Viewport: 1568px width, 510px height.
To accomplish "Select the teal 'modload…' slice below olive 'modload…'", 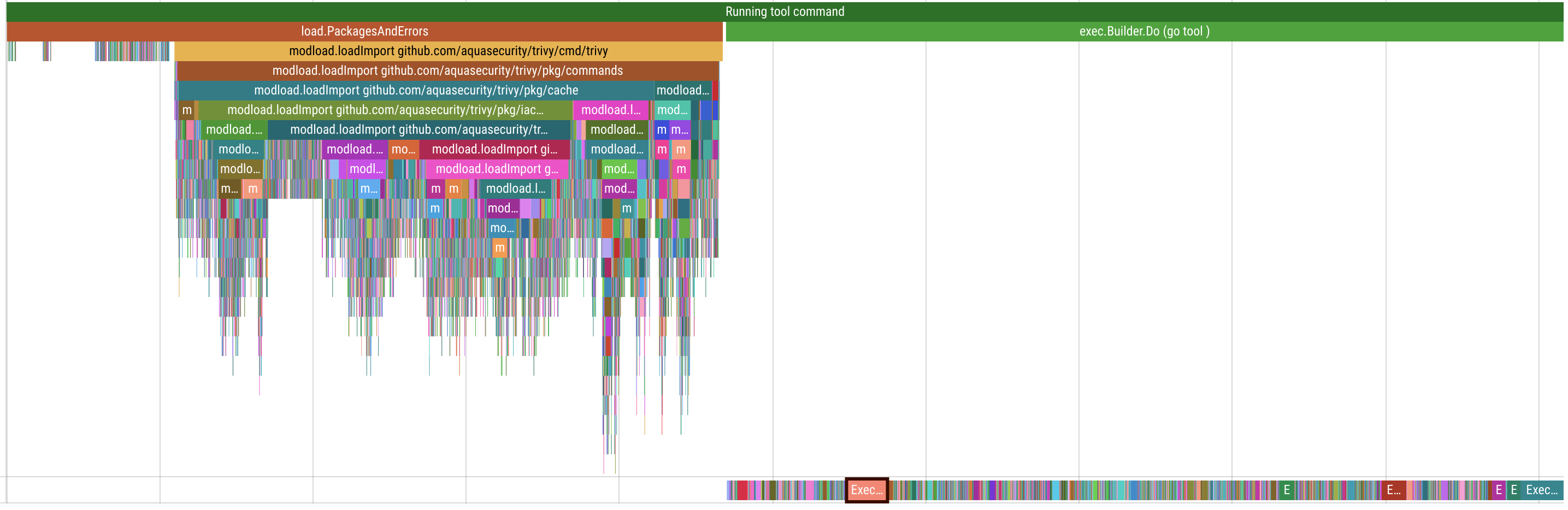I will pyautogui.click(x=617, y=149).
